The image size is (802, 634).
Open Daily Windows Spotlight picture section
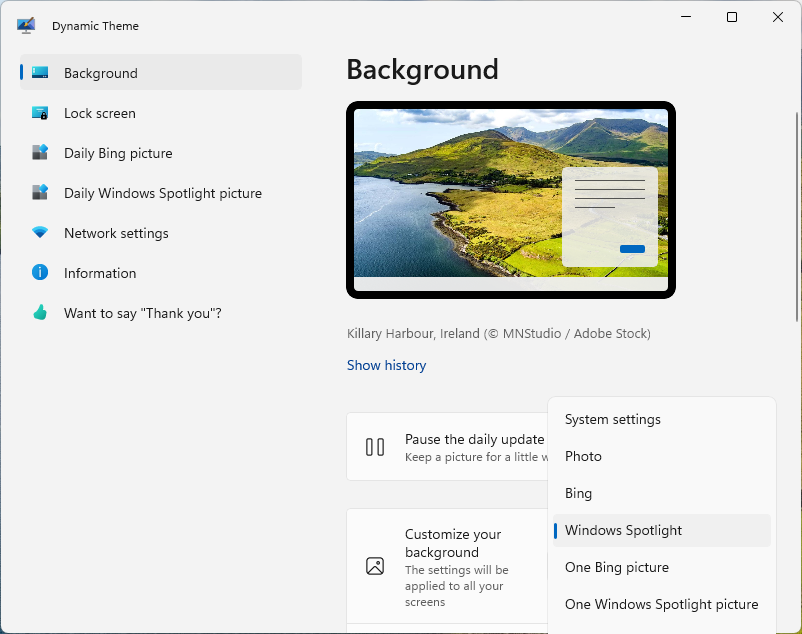[x=161, y=193]
